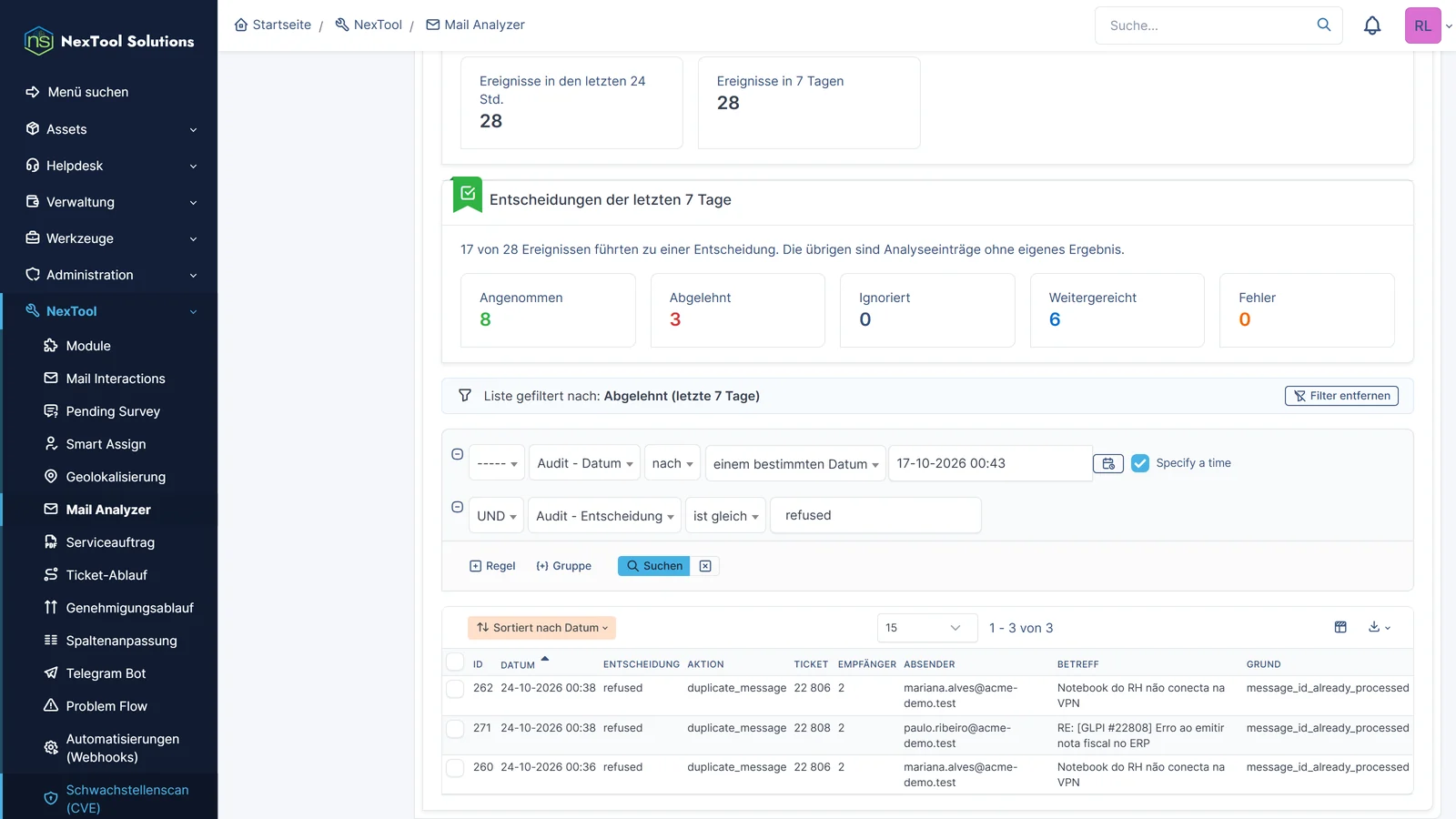Toggle the Specify a time checkbox
The width and height of the screenshot is (1456, 819).
(x=1140, y=463)
